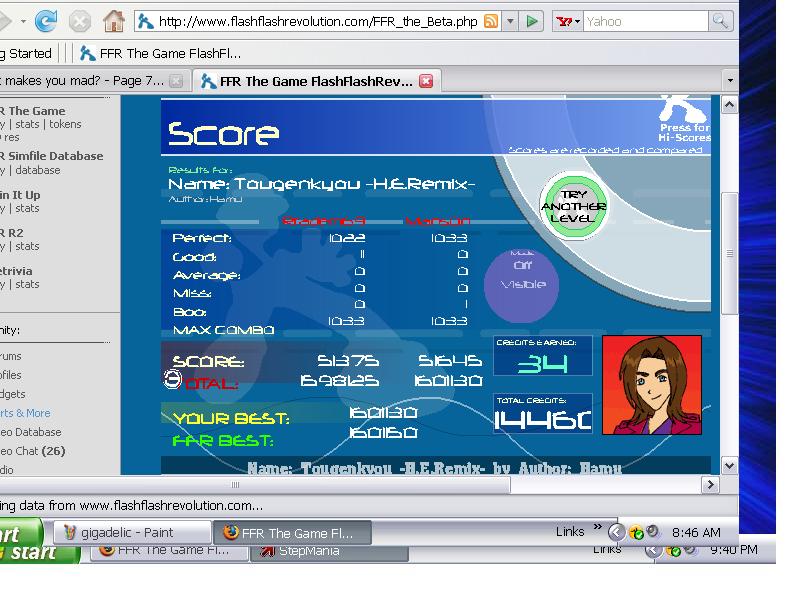Click the horizontal scrollbar thumb

click(255, 485)
